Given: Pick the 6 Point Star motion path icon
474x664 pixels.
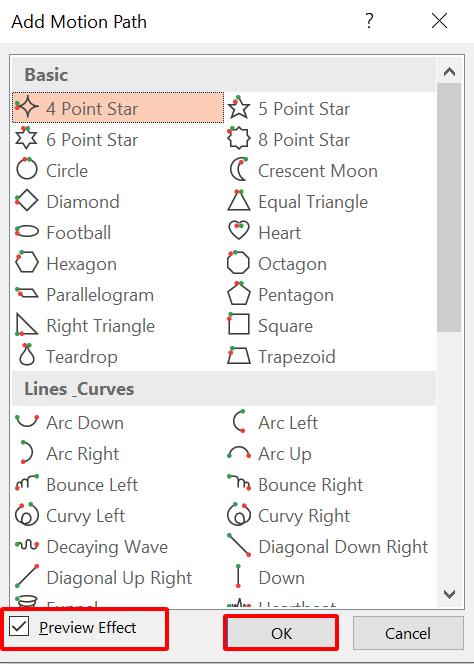Looking at the screenshot, I should [x=26, y=138].
